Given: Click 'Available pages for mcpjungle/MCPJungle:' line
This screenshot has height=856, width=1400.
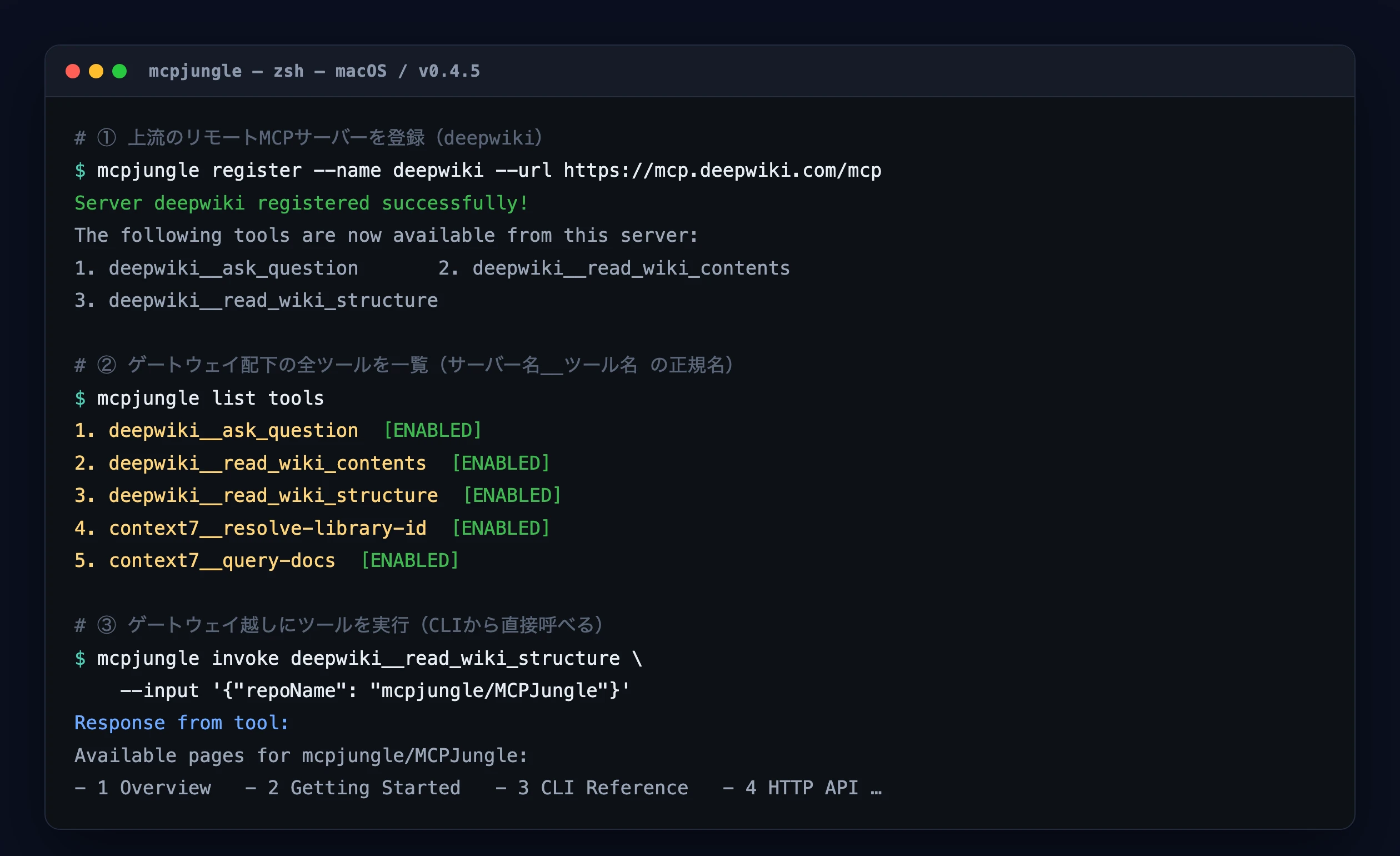Looking at the screenshot, I should point(301,755).
